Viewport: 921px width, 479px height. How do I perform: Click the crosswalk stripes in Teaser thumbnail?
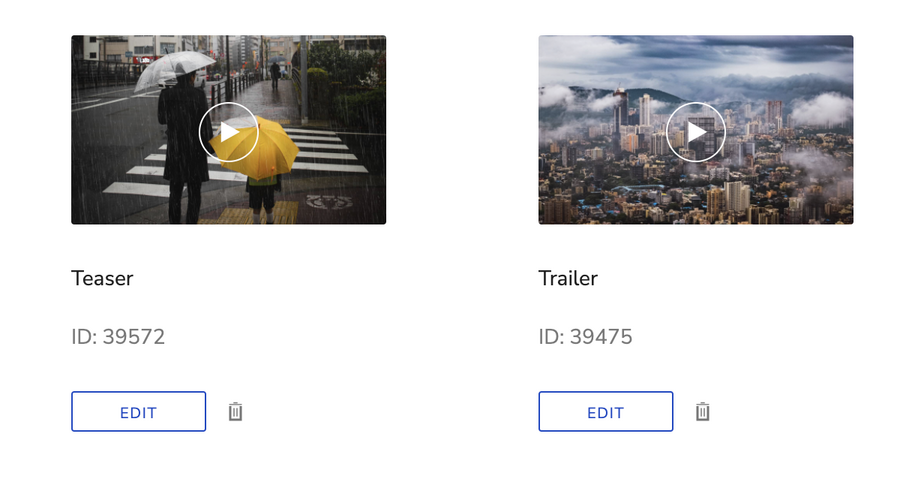pos(329,150)
